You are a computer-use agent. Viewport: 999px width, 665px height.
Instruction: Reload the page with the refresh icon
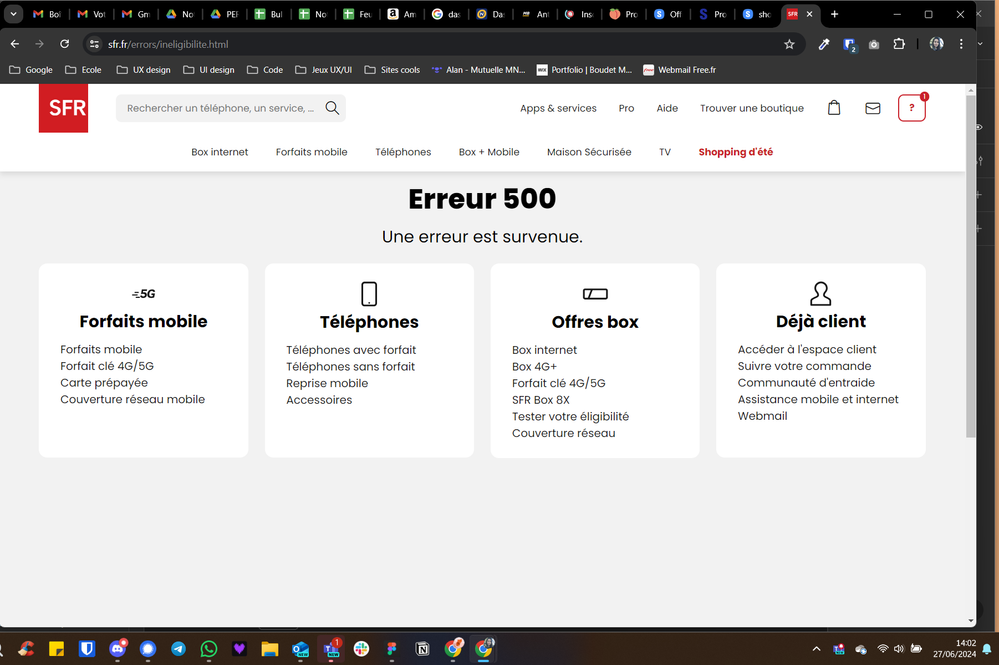[x=65, y=44]
